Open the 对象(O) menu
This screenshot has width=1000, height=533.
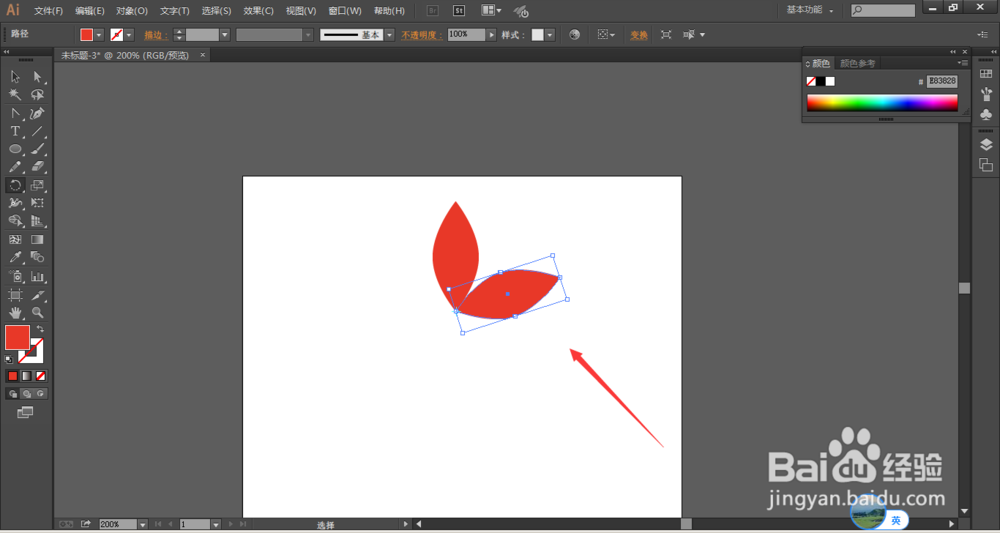coord(132,11)
